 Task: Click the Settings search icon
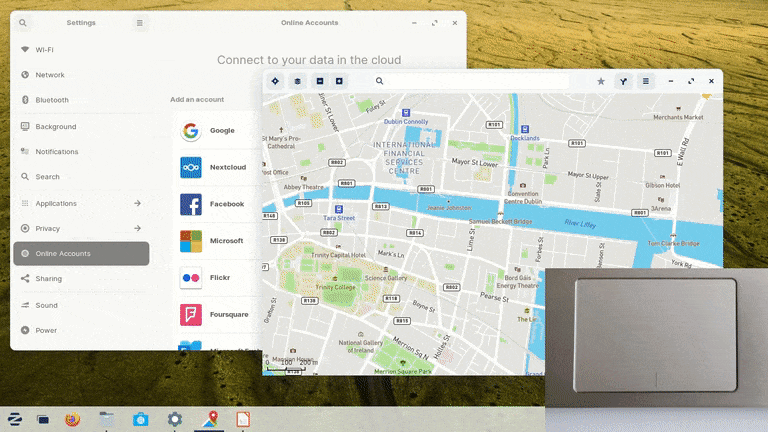(x=23, y=22)
